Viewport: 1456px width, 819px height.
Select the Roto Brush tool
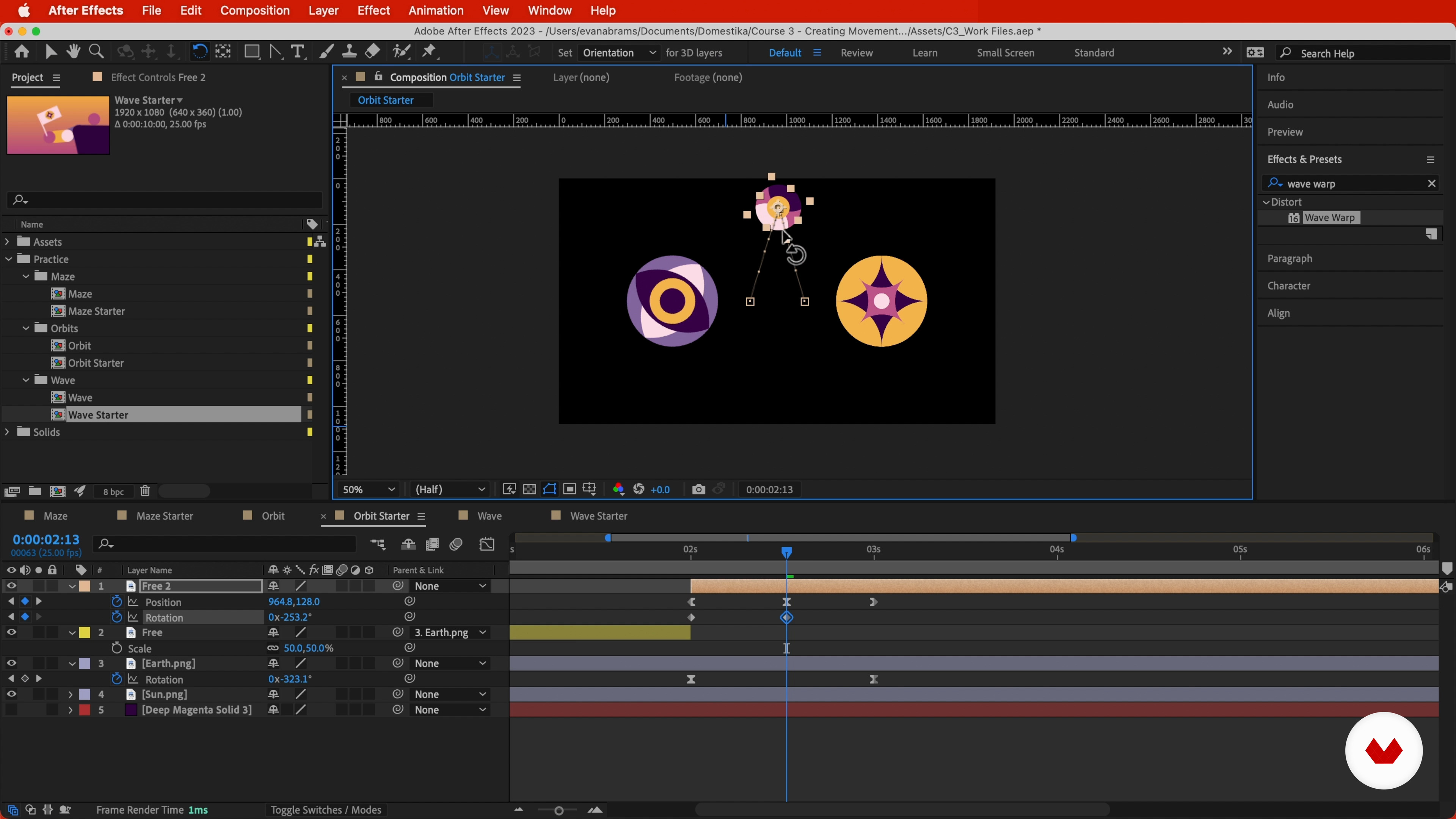(x=401, y=52)
